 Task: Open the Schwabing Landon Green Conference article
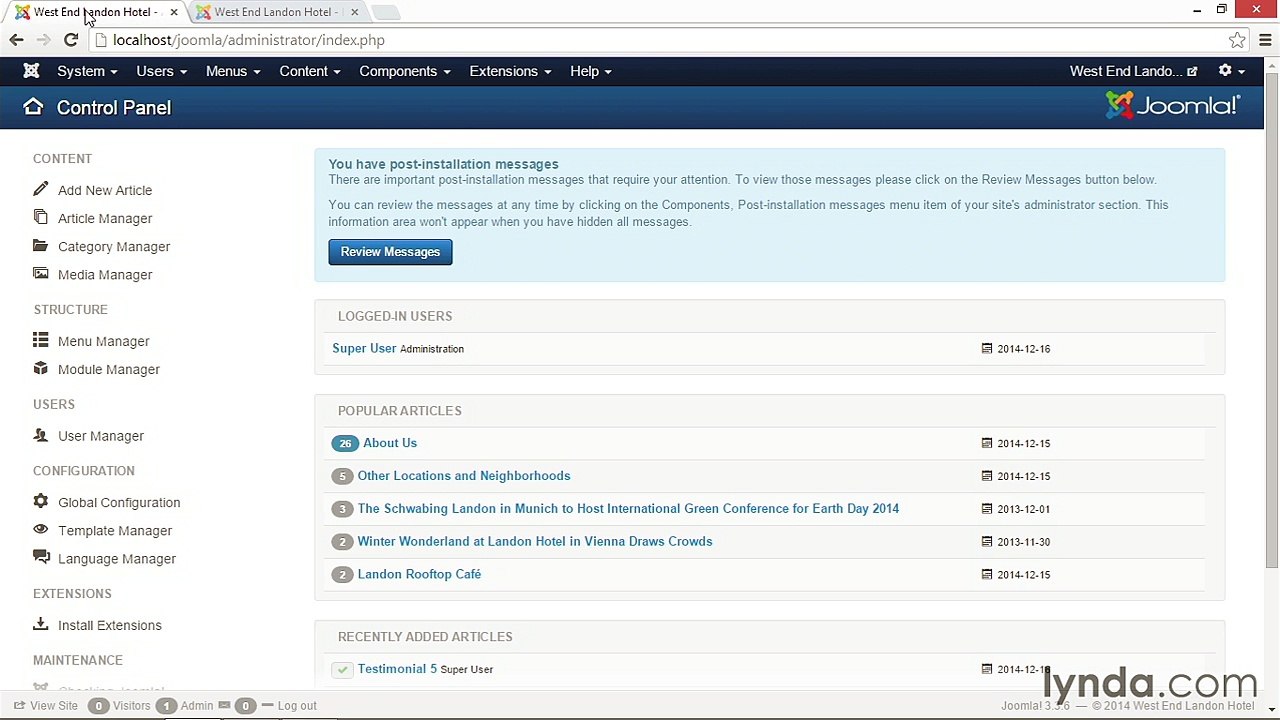pos(628,508)
